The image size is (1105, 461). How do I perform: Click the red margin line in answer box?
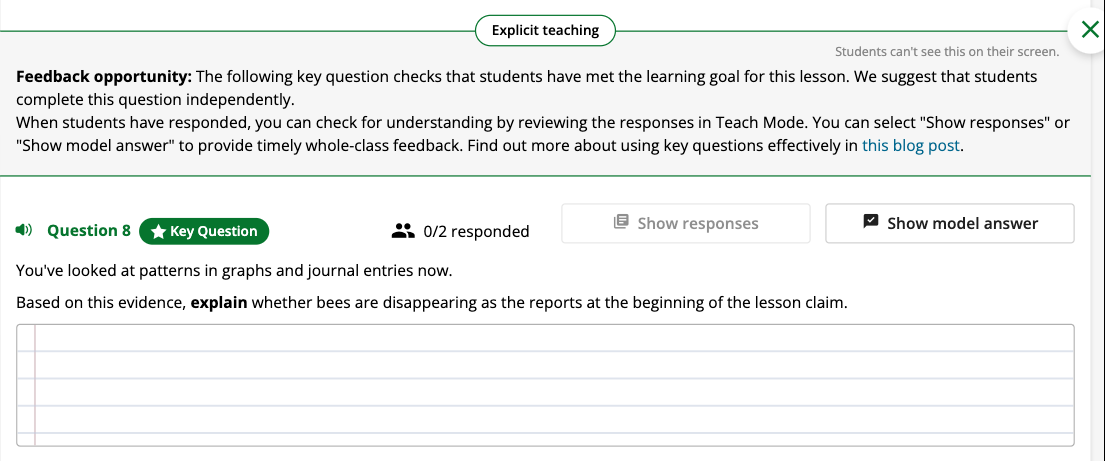(x=35, y=385)
